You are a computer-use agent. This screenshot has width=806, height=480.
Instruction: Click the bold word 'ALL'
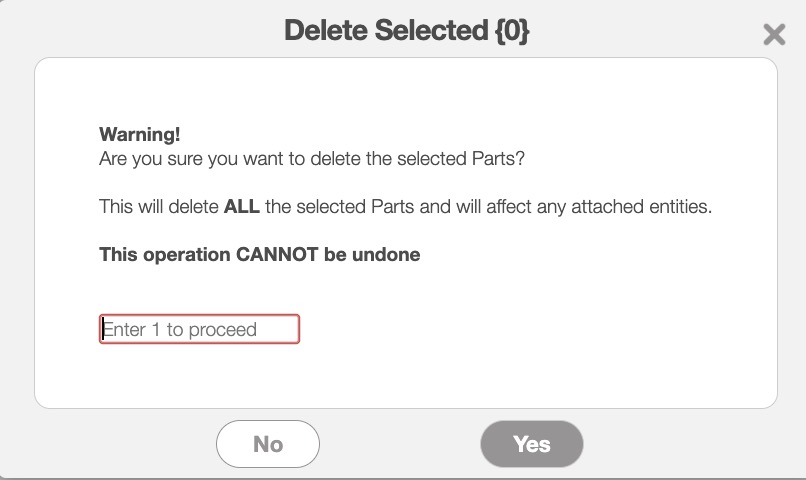click(242, 208)
